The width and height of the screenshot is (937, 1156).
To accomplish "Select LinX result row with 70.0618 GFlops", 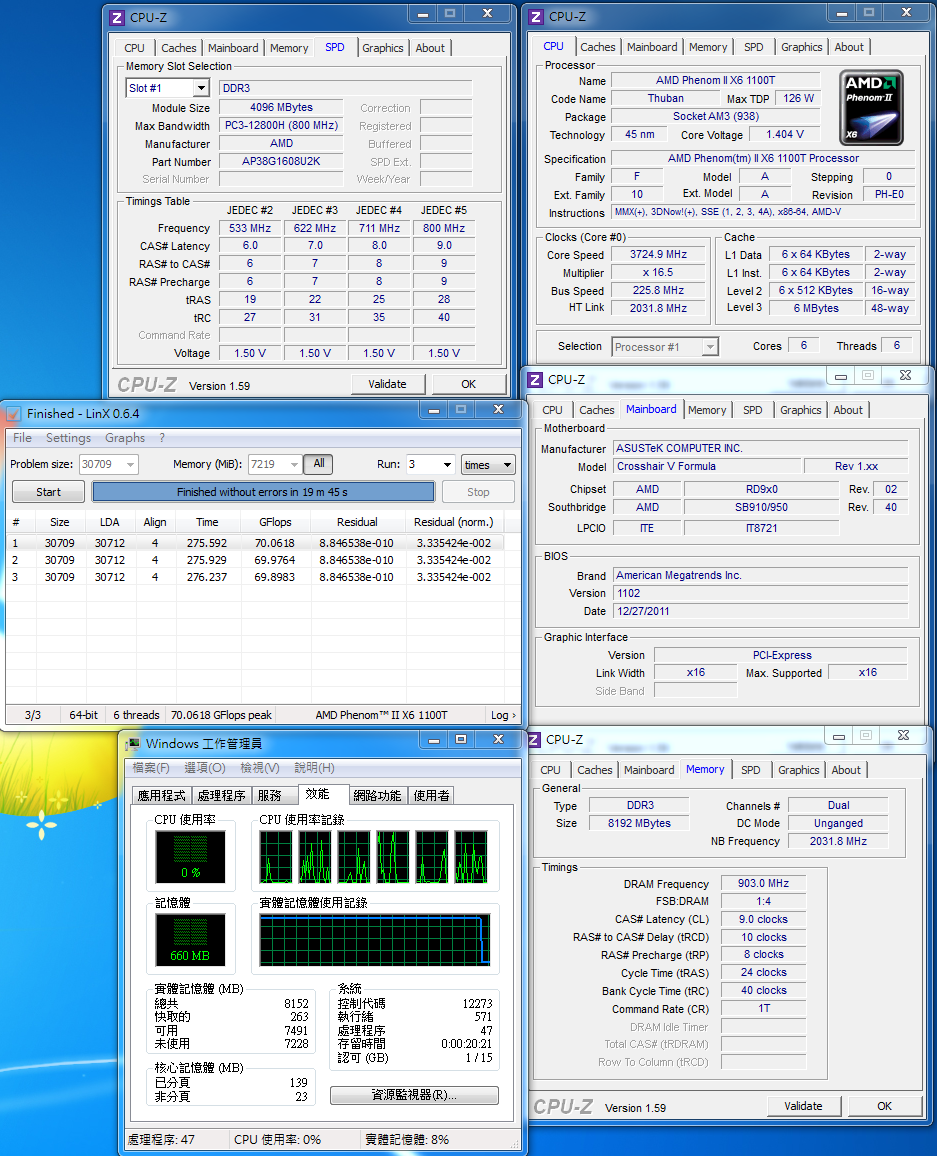I will pyautogui.click(x=257, y=543).
